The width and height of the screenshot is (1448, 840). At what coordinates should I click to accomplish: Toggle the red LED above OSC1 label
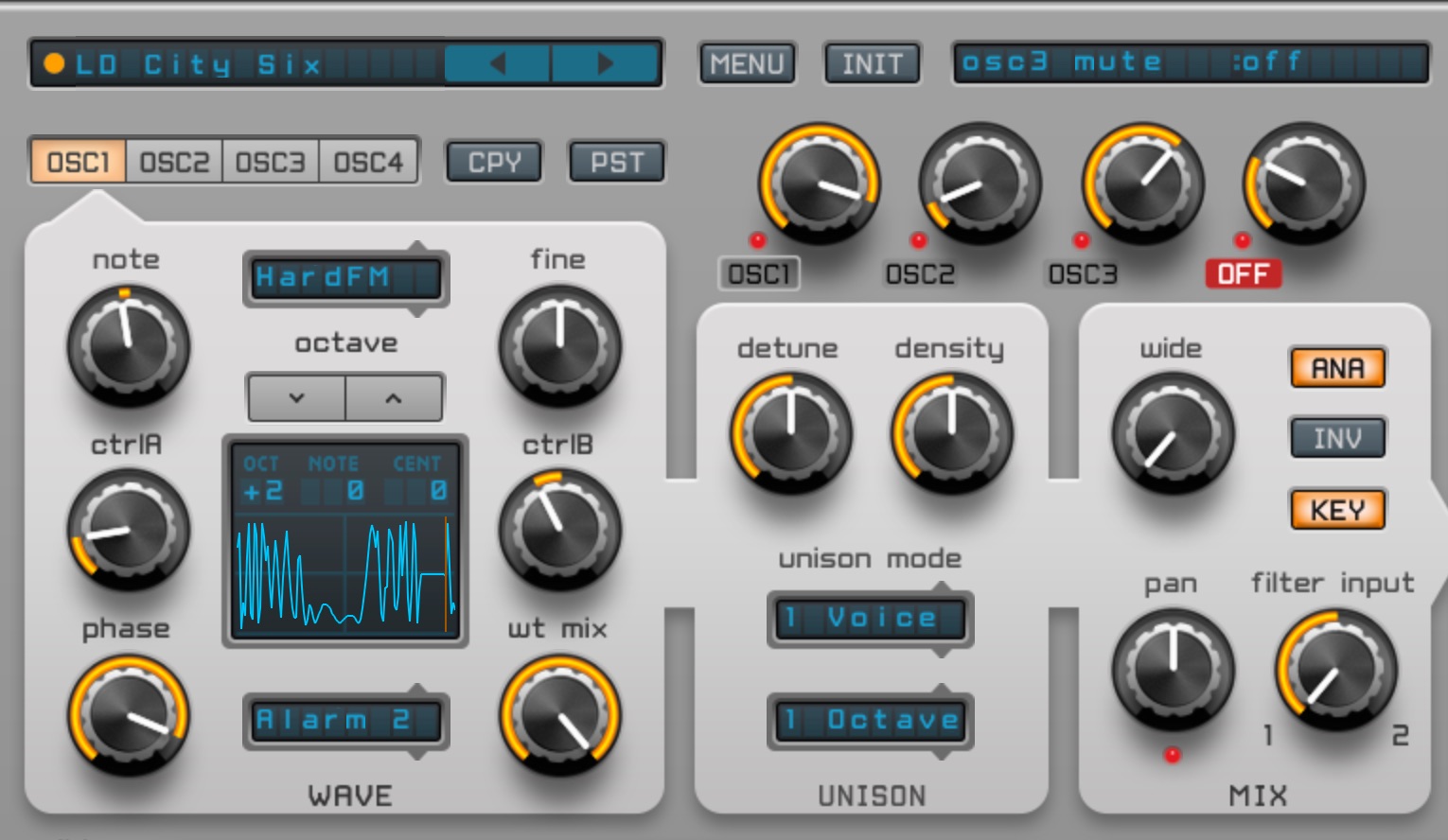(x=757, y=239)
